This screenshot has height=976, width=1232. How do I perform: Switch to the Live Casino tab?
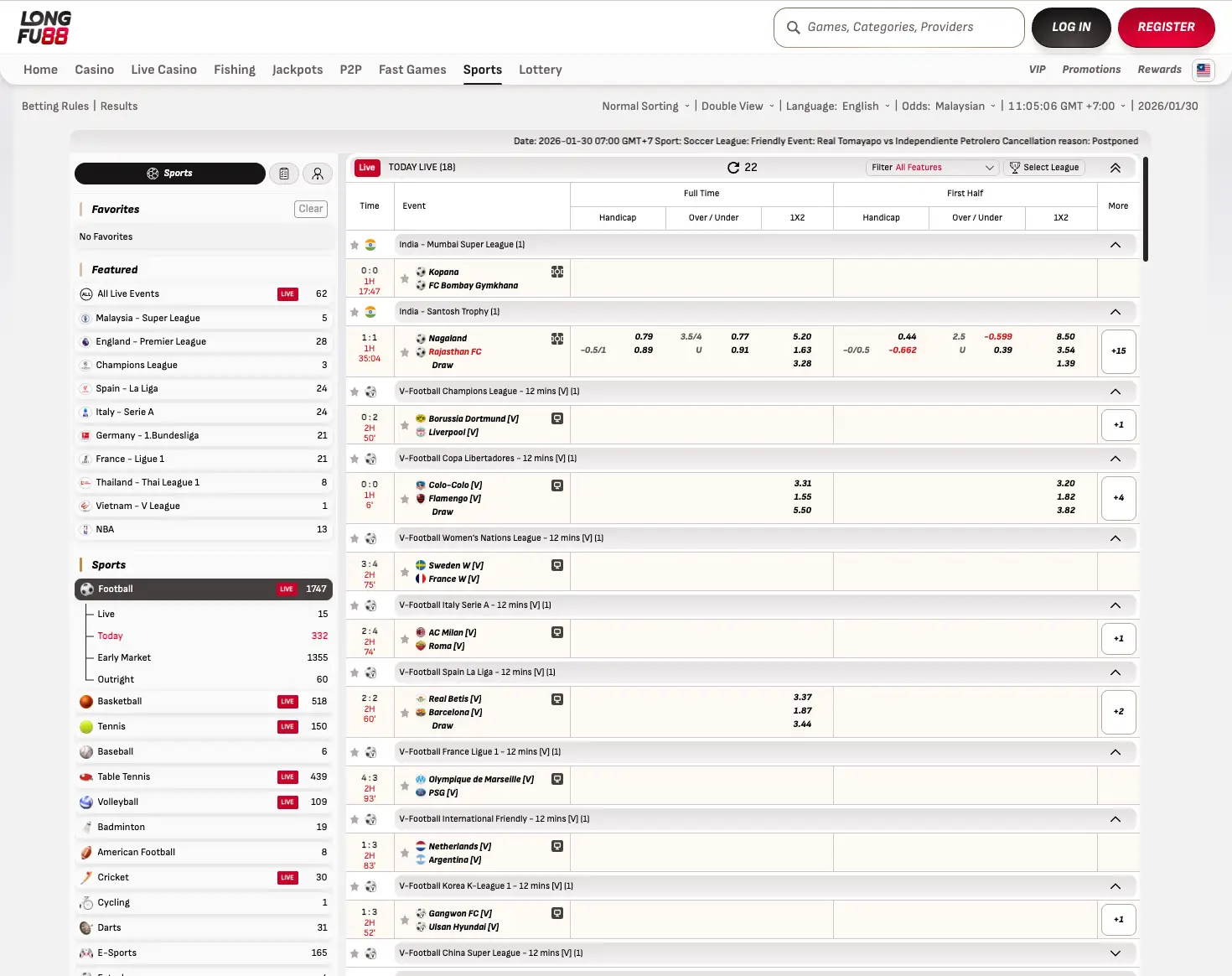163,70
